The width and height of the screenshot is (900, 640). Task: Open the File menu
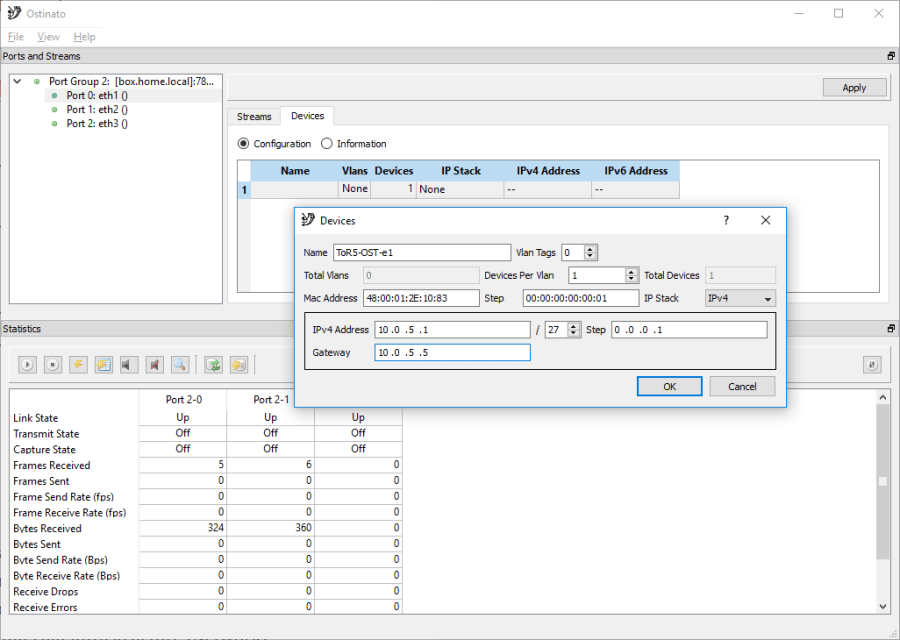point(15,37)
